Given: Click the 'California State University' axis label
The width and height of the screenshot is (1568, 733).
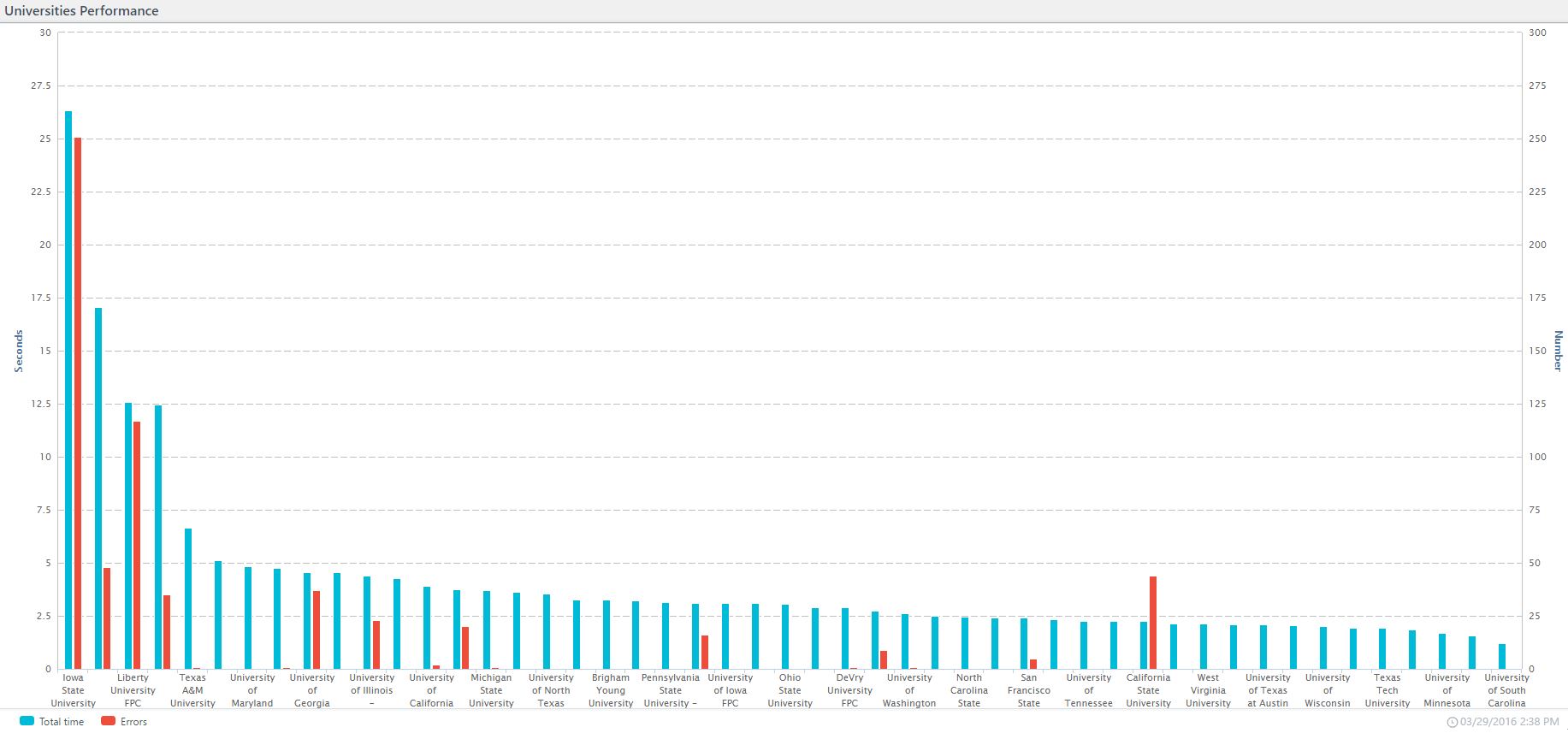Looking at the screenshot, I should [1149, 690].
